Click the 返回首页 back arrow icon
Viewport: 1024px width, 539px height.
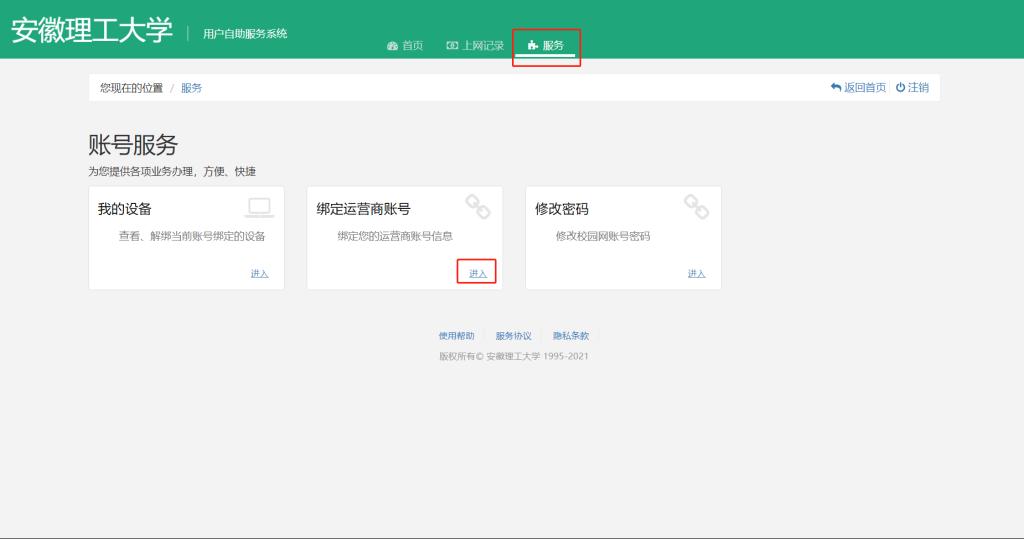tap(836, 88)
